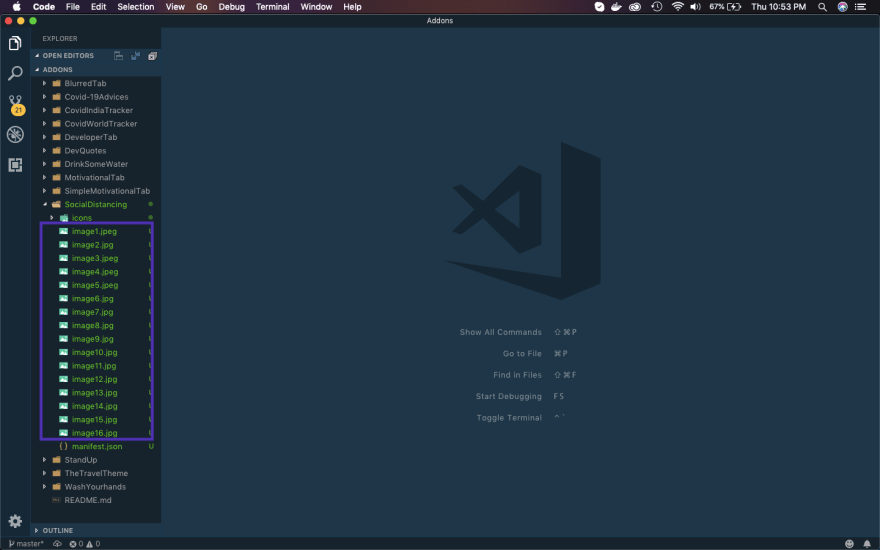Open the Window menu
This screenshot has height=550, width=880.
pos(316,7)
